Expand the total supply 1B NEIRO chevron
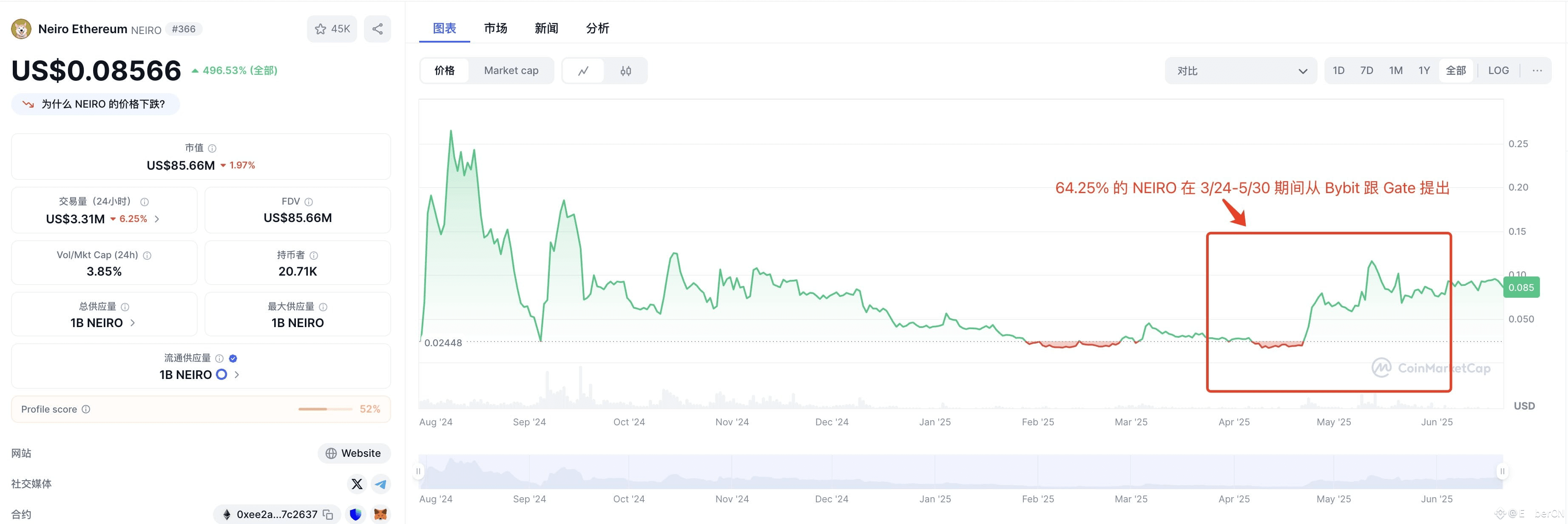The height and width of the screenshot is (524, 1568). [133, 322]
